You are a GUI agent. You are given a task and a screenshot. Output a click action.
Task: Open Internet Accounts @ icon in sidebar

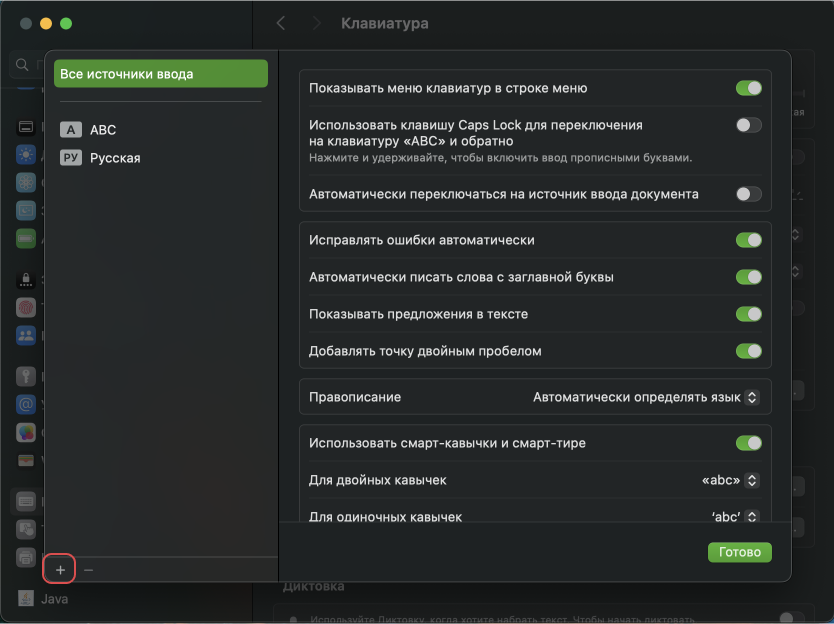(x=26, y=404)
